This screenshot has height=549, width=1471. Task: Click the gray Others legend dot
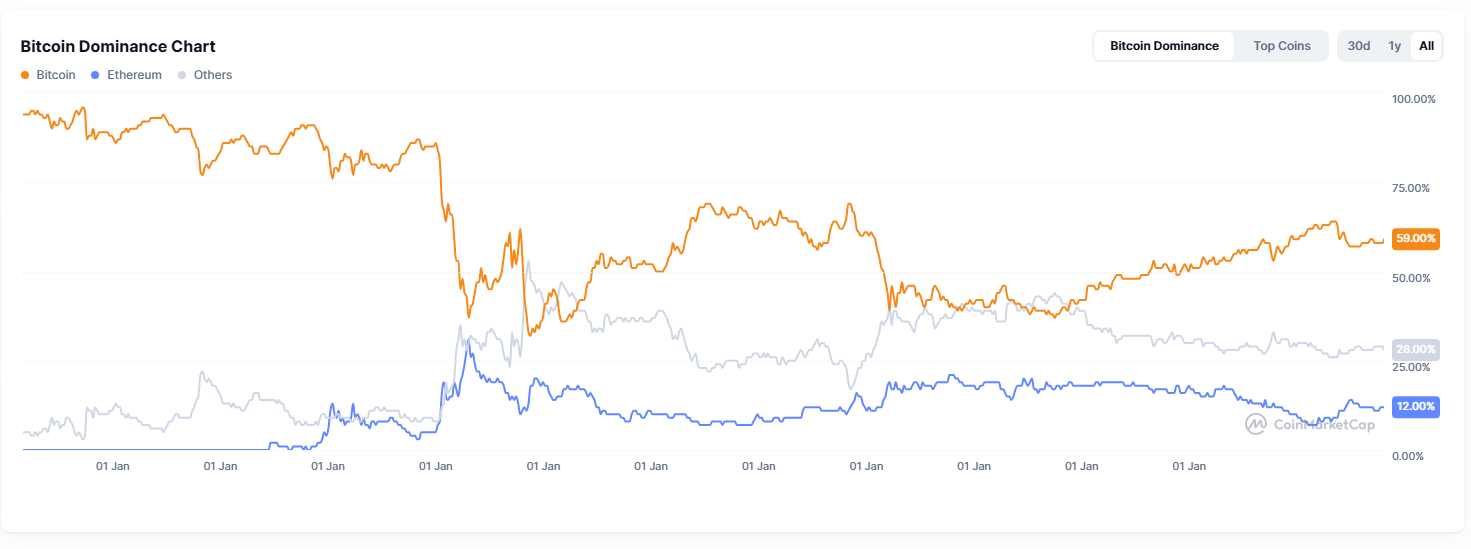(181, 75)
